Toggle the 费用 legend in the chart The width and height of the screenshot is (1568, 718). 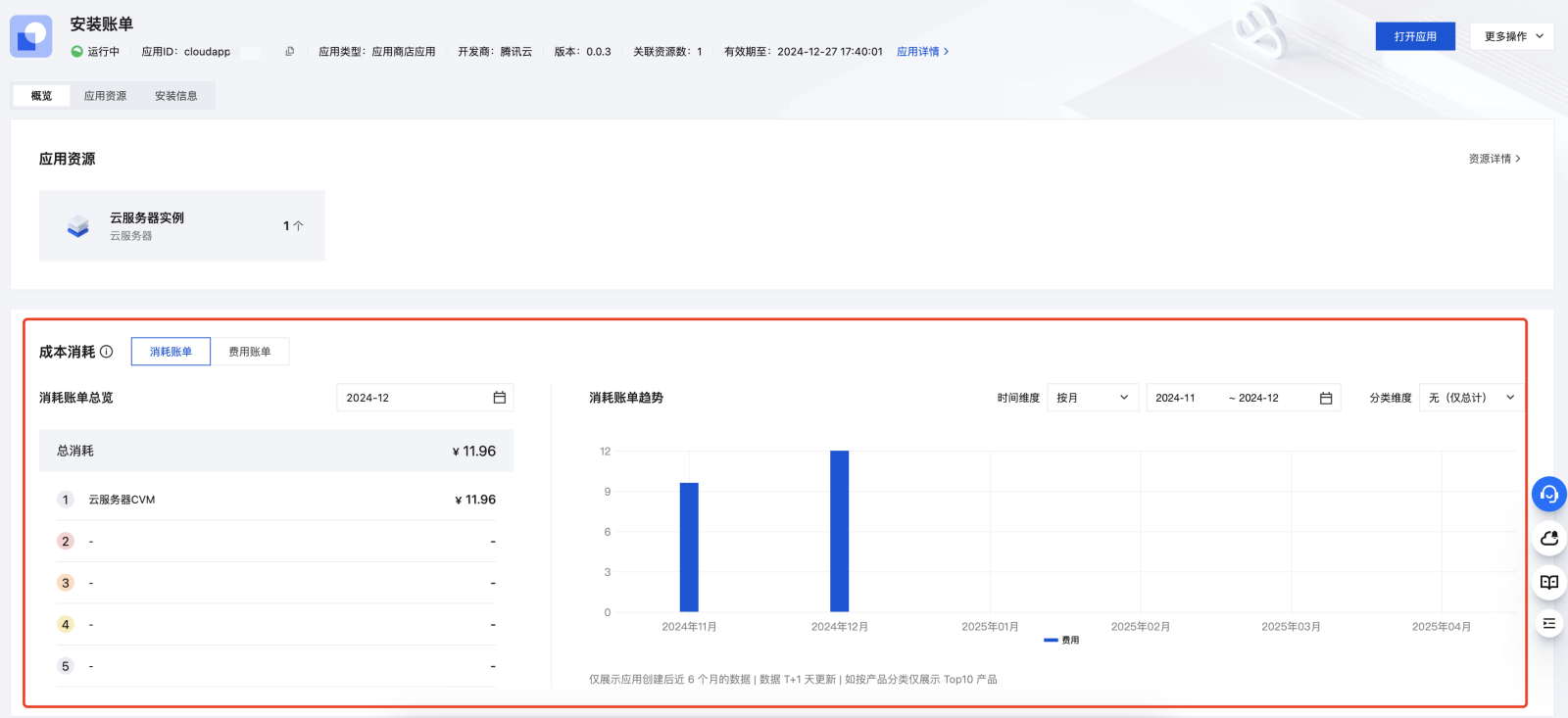(x=1062, y=641)
